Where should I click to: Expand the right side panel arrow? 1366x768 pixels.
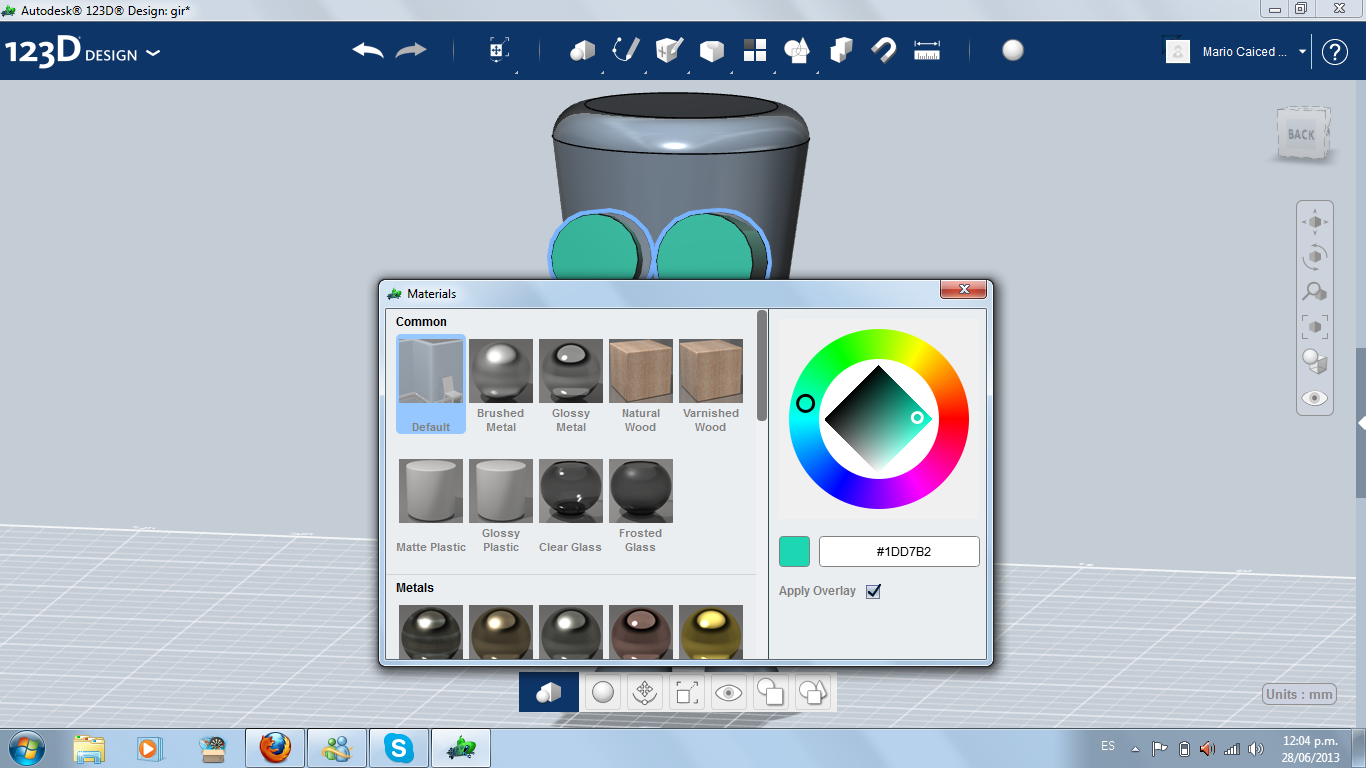pyautogui.click(x=1361, y=423)
